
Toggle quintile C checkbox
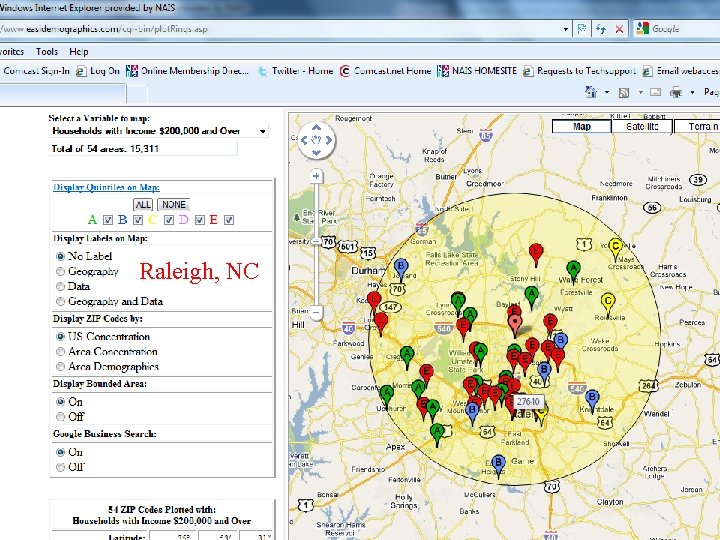[169, 220]
